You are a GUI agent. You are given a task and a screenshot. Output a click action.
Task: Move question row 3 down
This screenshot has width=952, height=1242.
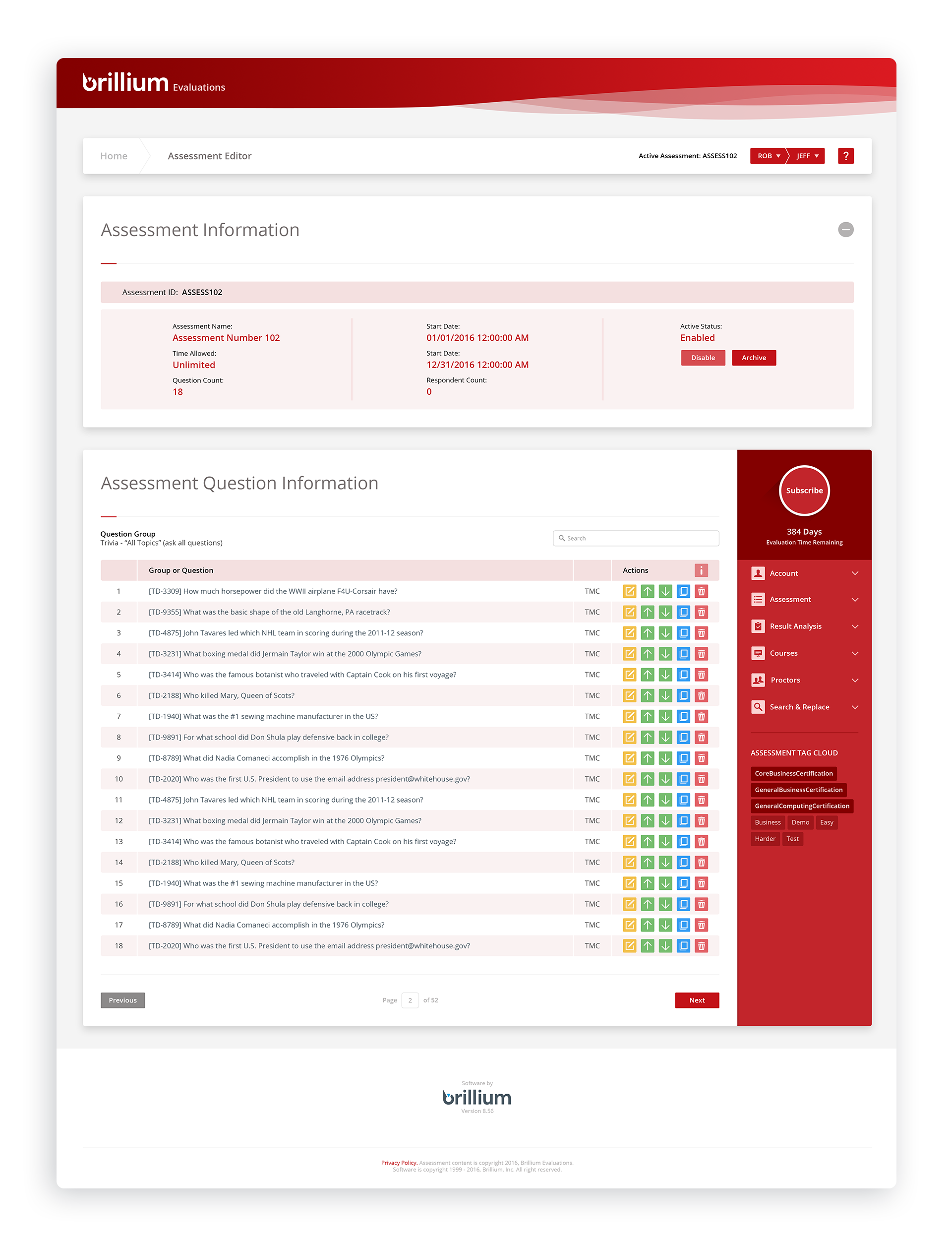tap(665, 632)
